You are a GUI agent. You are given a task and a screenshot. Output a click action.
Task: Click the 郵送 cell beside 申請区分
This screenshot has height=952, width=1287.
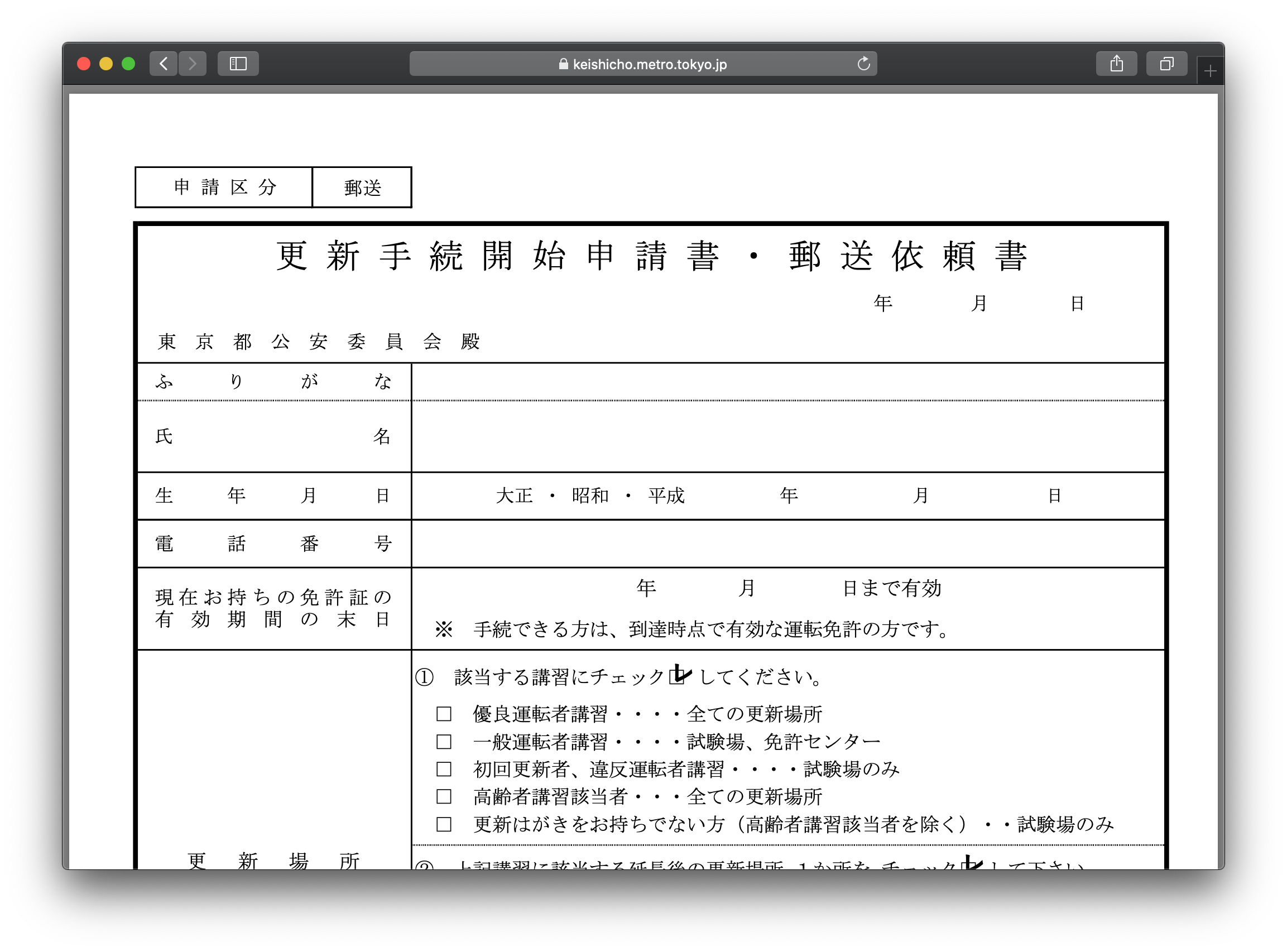point(362,187)
